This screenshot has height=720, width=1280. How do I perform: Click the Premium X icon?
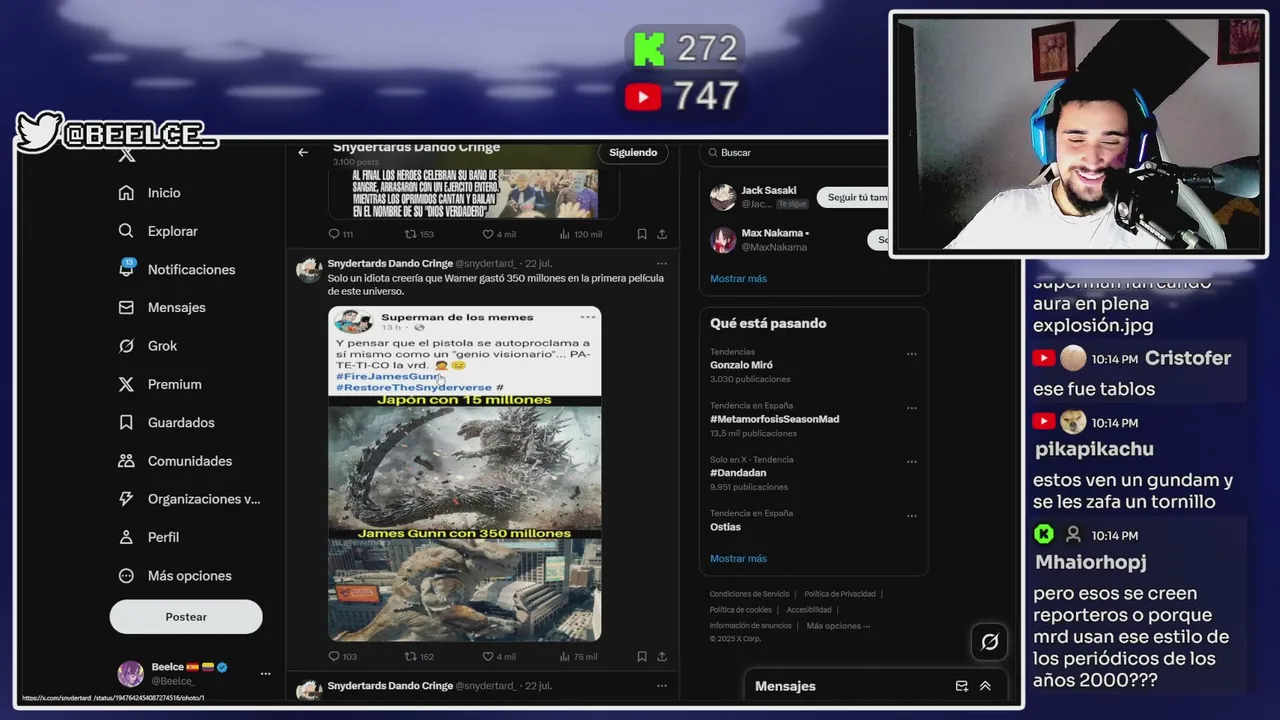click(126, 384)
